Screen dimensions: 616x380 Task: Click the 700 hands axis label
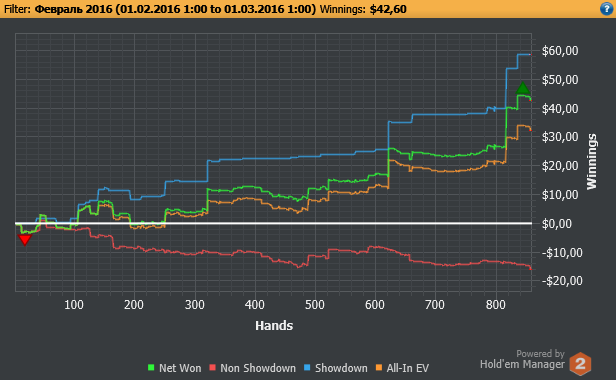435,305
